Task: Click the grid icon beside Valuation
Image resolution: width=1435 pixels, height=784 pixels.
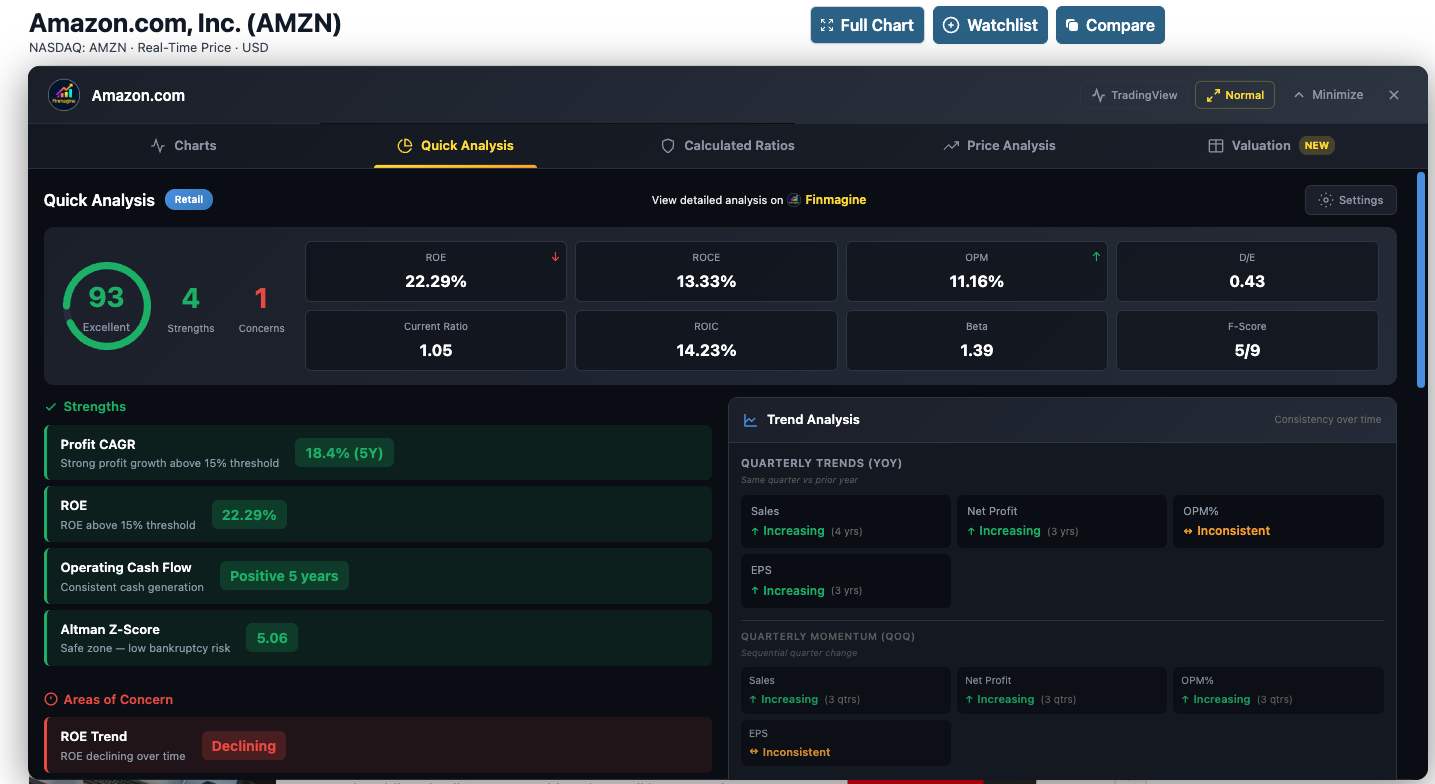Action: pos(1217,145)
